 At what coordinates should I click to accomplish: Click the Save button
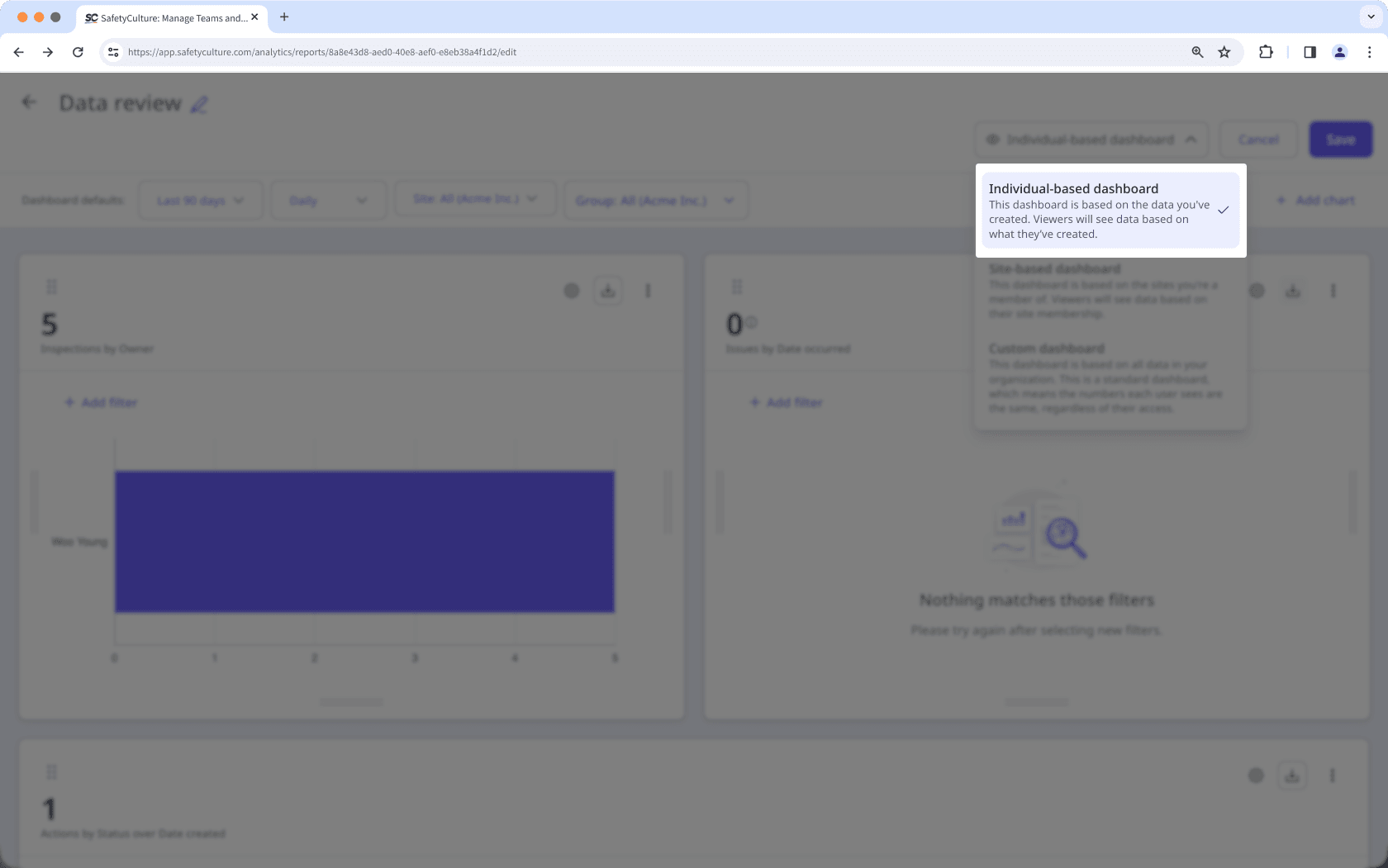click(x=1340, y=140)
